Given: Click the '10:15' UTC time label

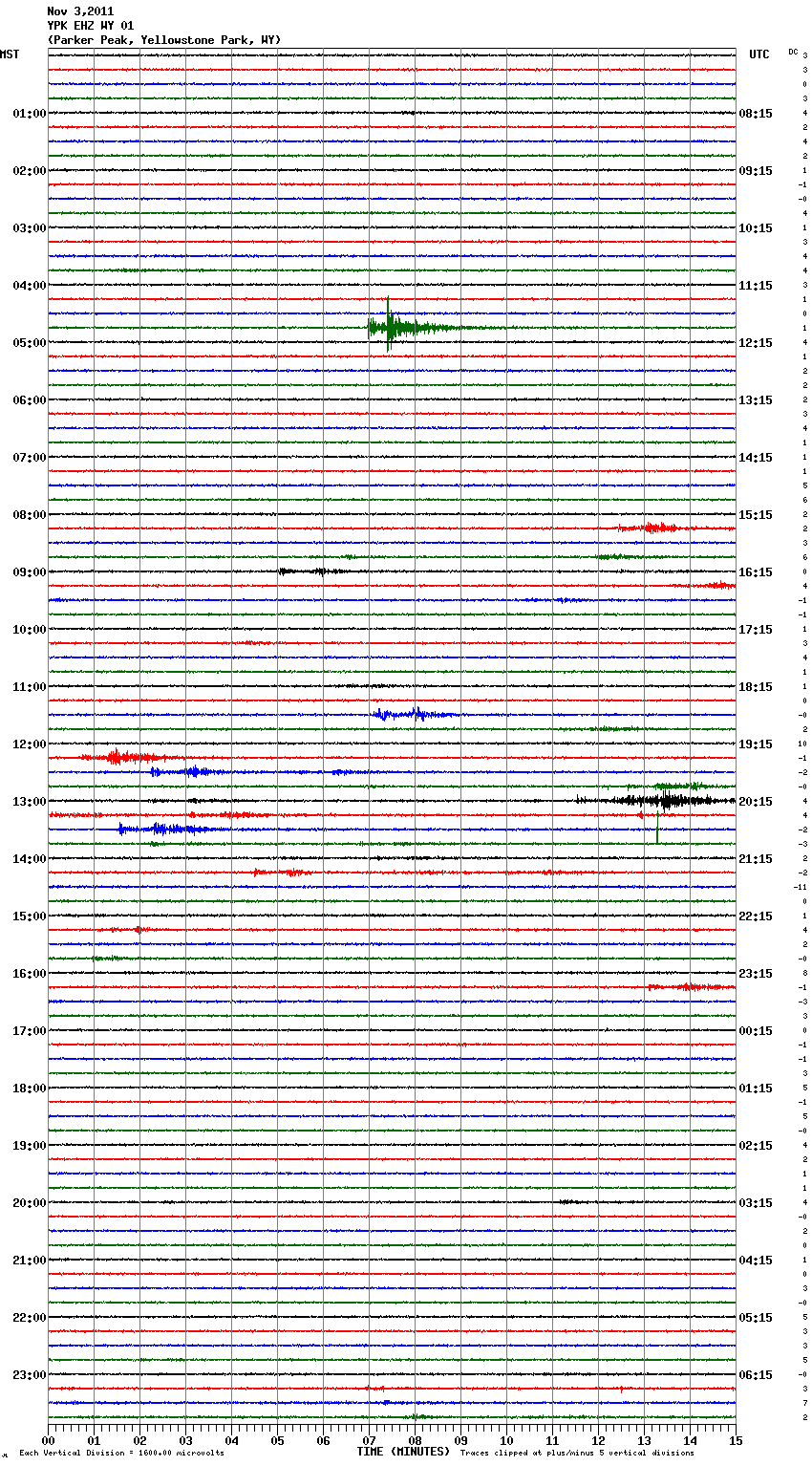Looking at the screenshot, I should (x=756, y=228).
